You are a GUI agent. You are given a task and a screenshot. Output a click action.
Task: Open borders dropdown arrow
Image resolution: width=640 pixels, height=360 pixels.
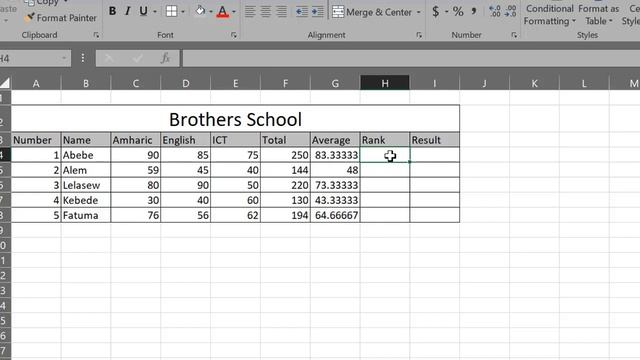pos(183,12)
